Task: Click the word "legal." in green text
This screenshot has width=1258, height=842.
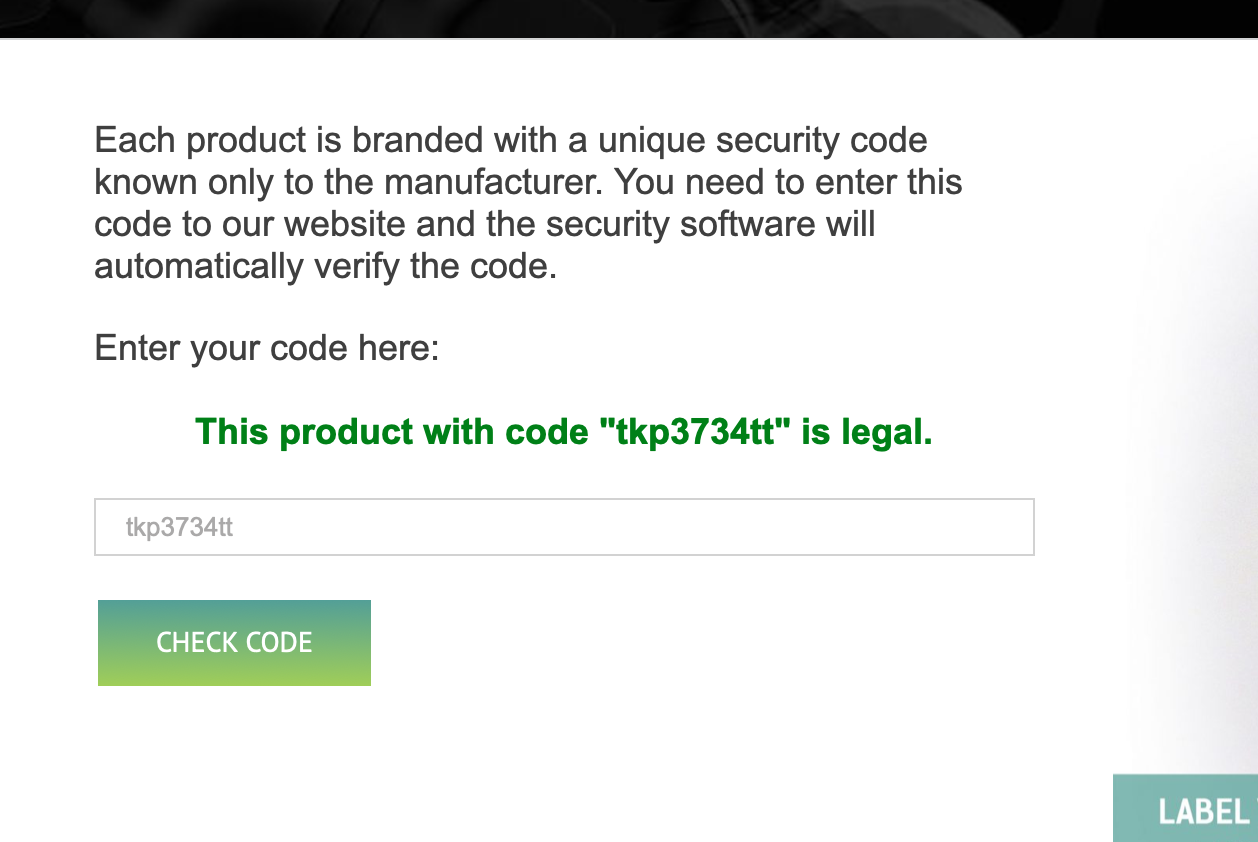Action: pos(886,432)
